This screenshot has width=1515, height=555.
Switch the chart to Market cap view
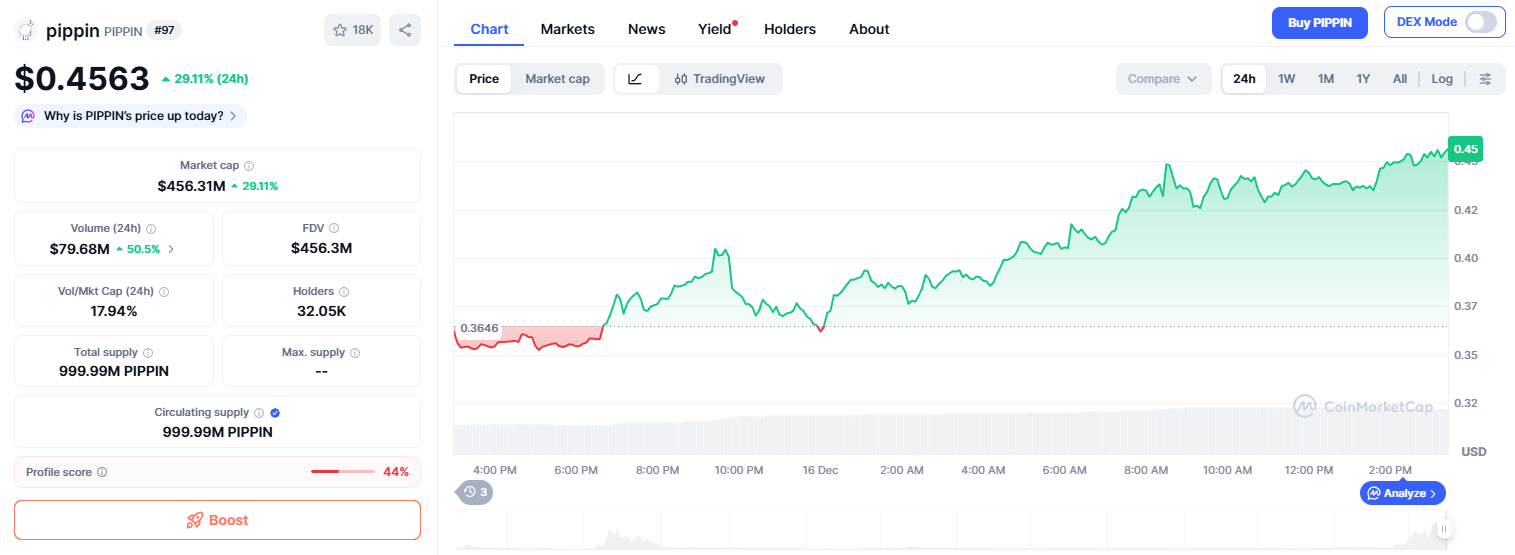(557, 79)
